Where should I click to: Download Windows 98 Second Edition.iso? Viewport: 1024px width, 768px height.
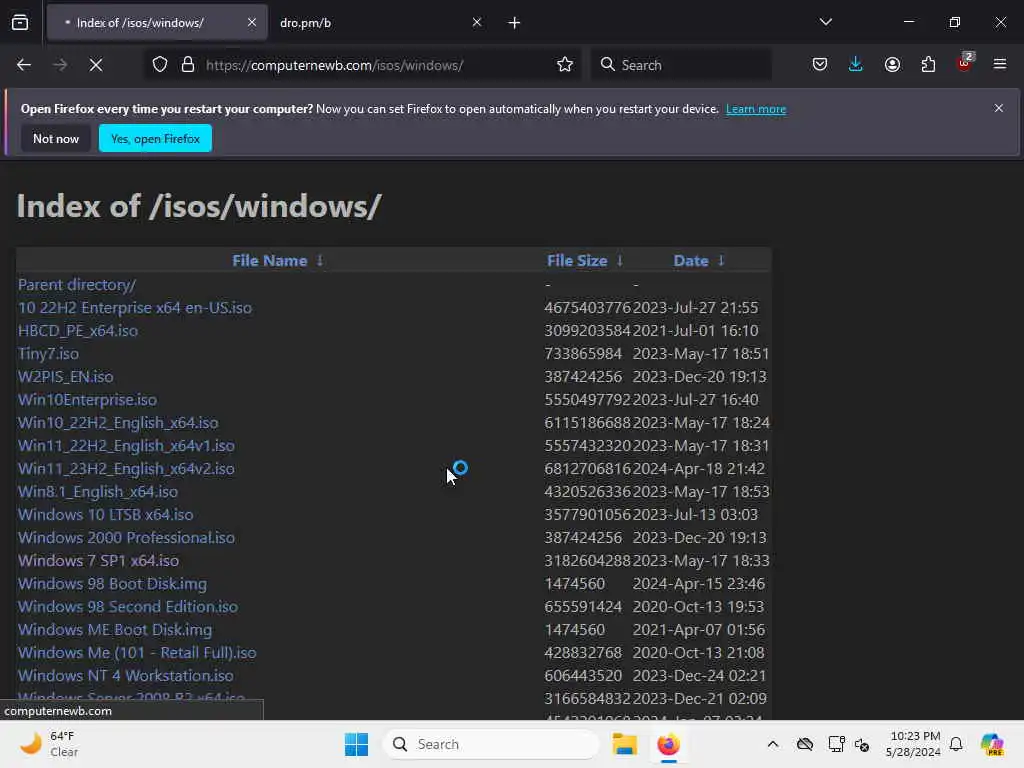[127, 607]
